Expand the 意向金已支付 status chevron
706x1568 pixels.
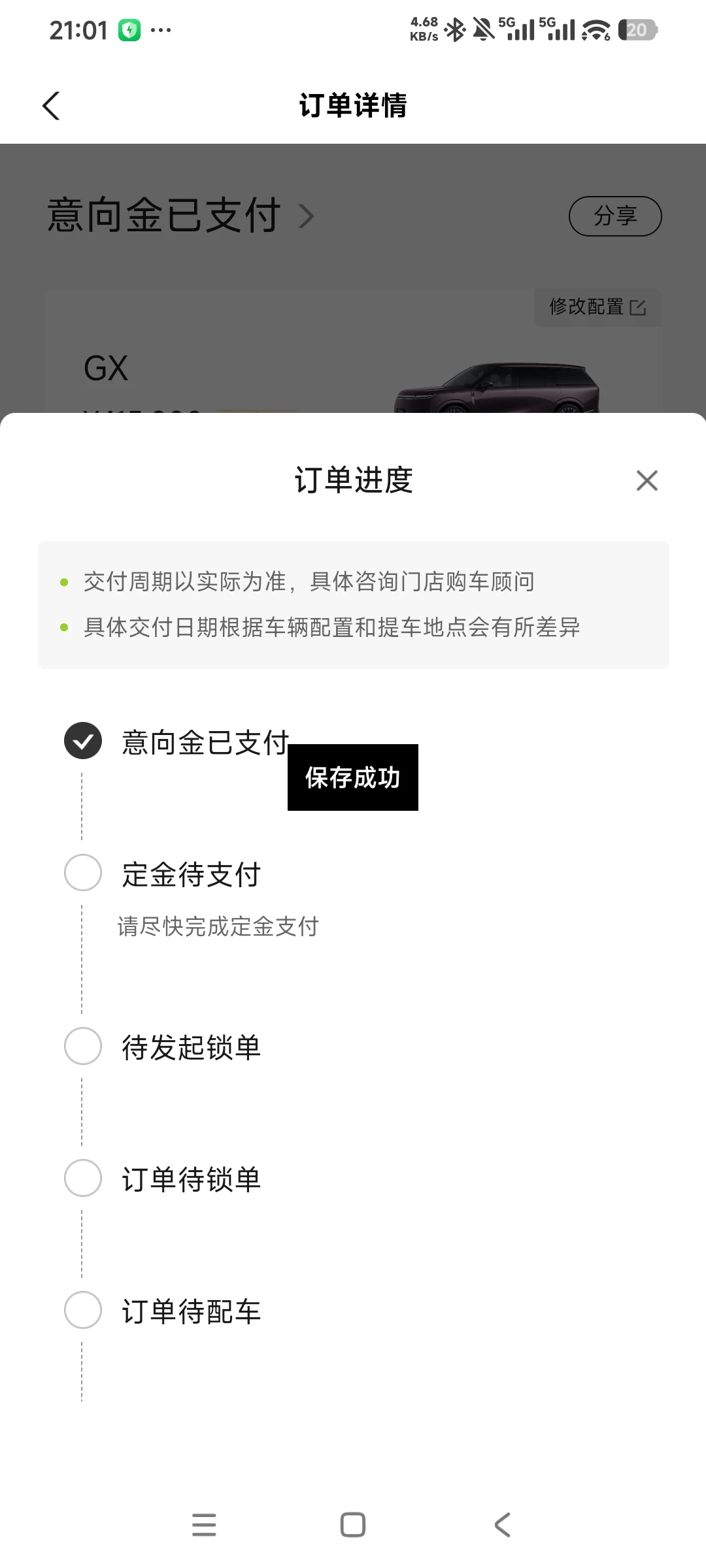(307, 216)
